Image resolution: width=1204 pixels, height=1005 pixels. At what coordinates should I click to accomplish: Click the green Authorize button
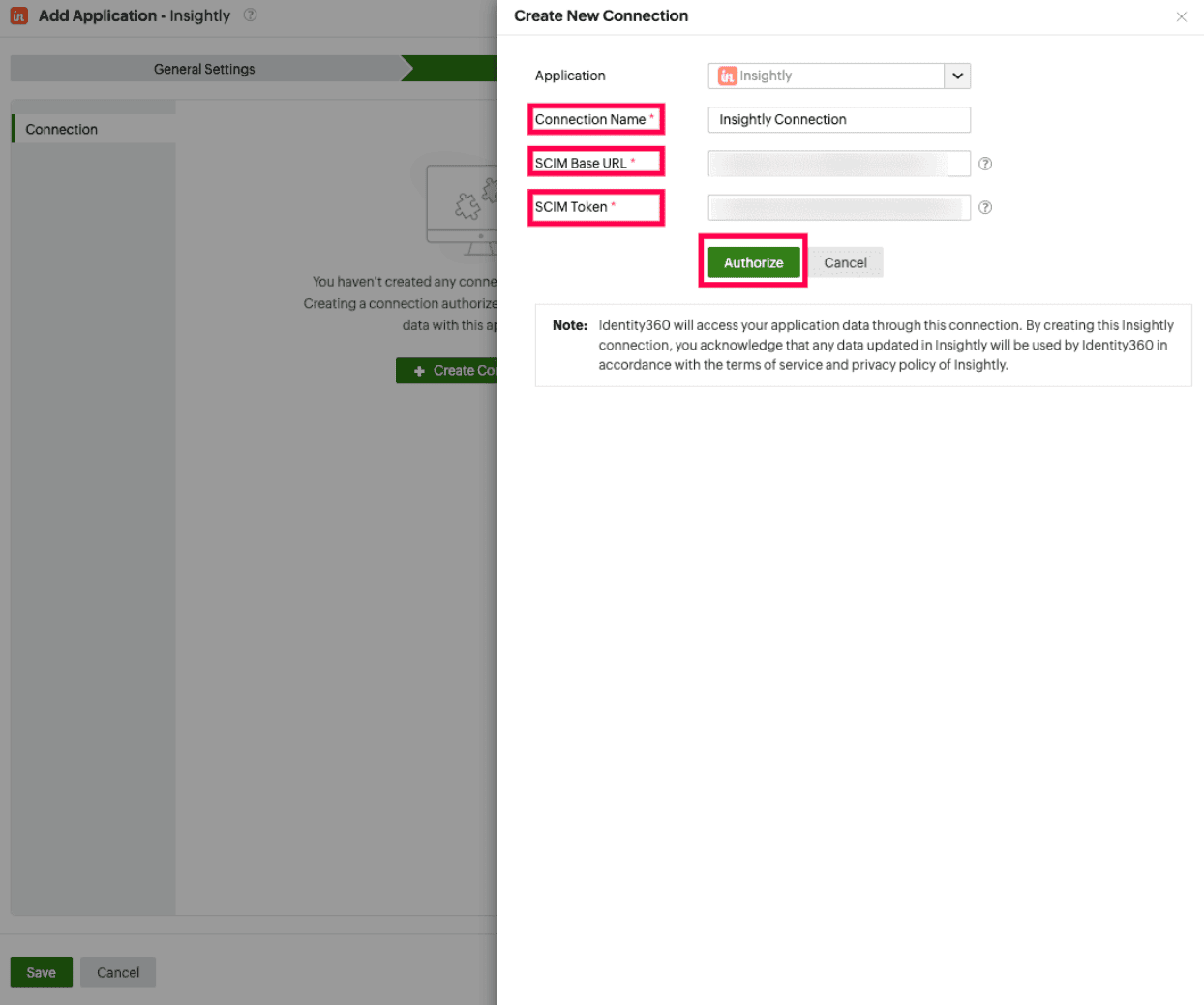tap(754, 262)
